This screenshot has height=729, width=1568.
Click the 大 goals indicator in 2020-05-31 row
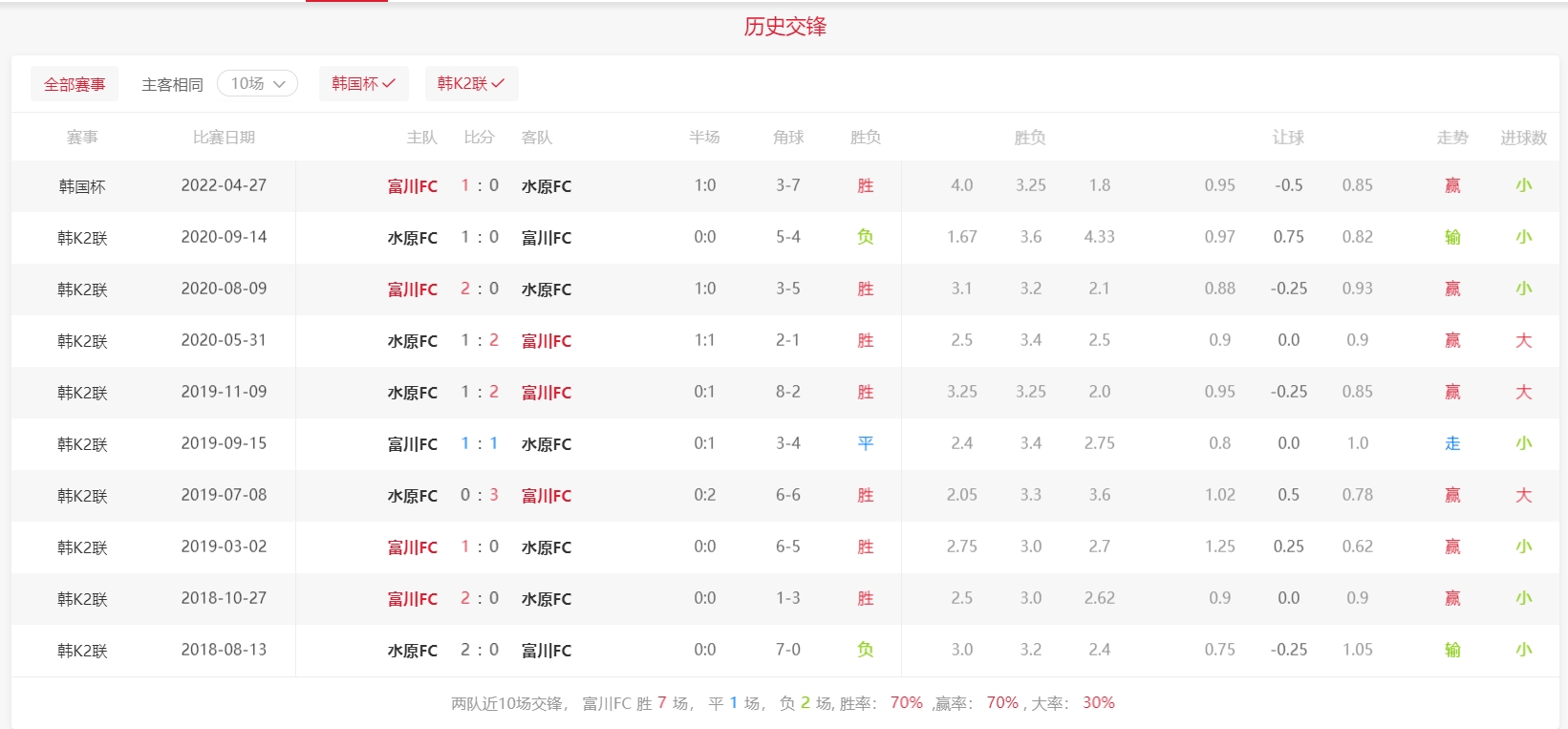pyautogui.click(x=1523, y=340)
